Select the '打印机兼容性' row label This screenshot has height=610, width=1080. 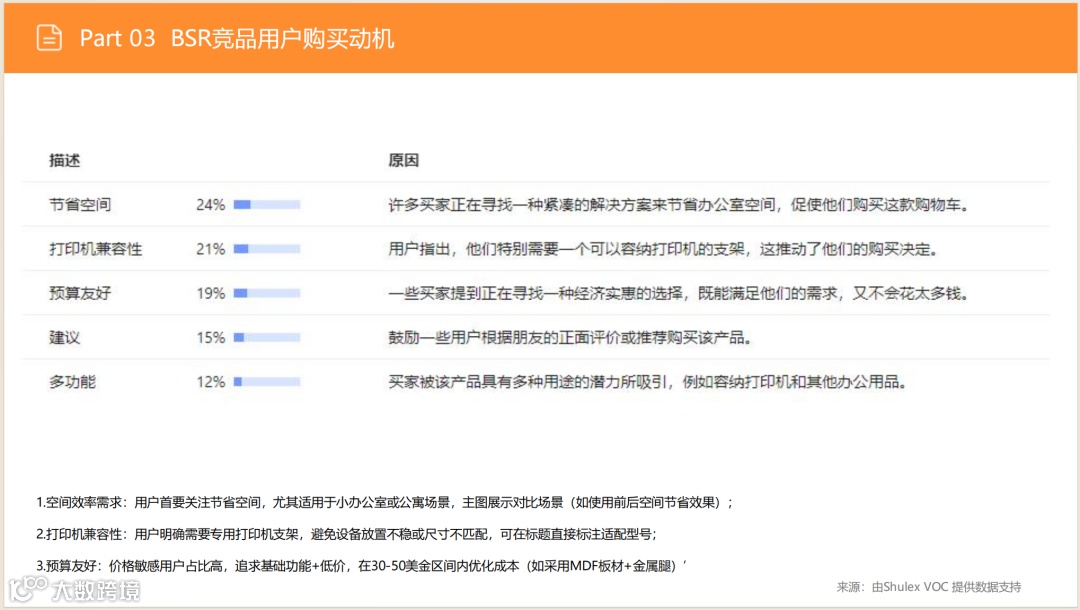point(96,249)
